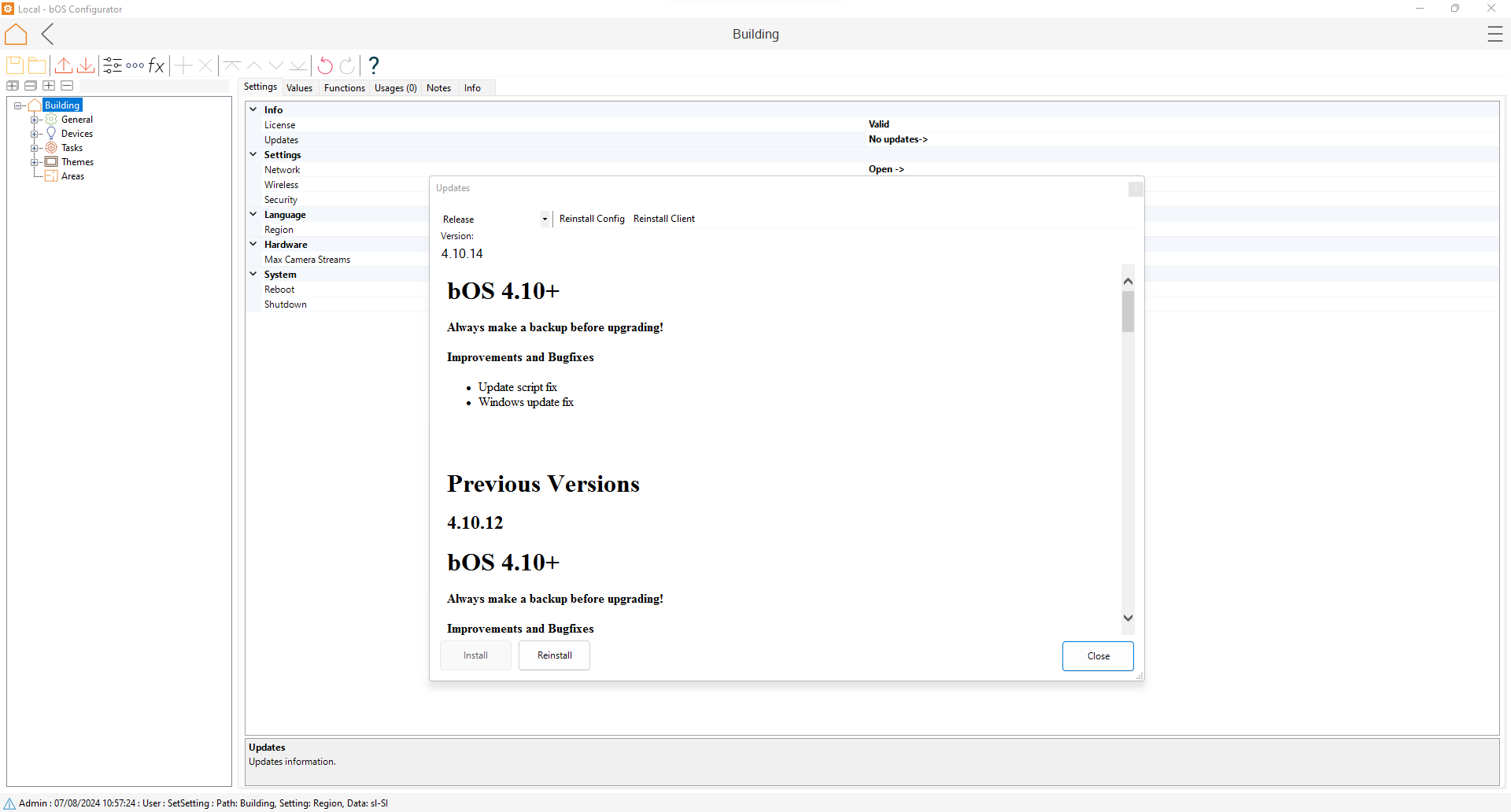The width and height of the screenshot is (1511, 812).
Task: Click Reinstall Client in Updates dialog
Action: pos(664,219)
